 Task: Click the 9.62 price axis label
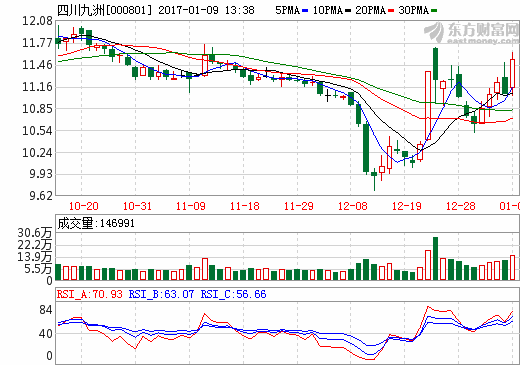(x=41, y=196)
